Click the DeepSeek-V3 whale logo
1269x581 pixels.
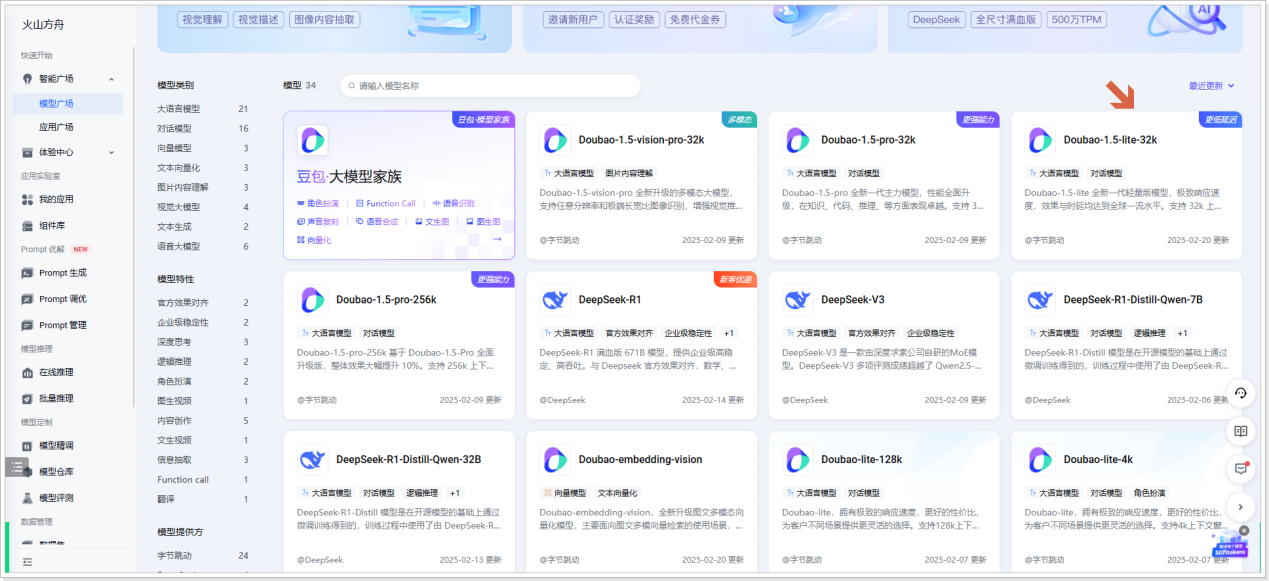click(798, 299)
